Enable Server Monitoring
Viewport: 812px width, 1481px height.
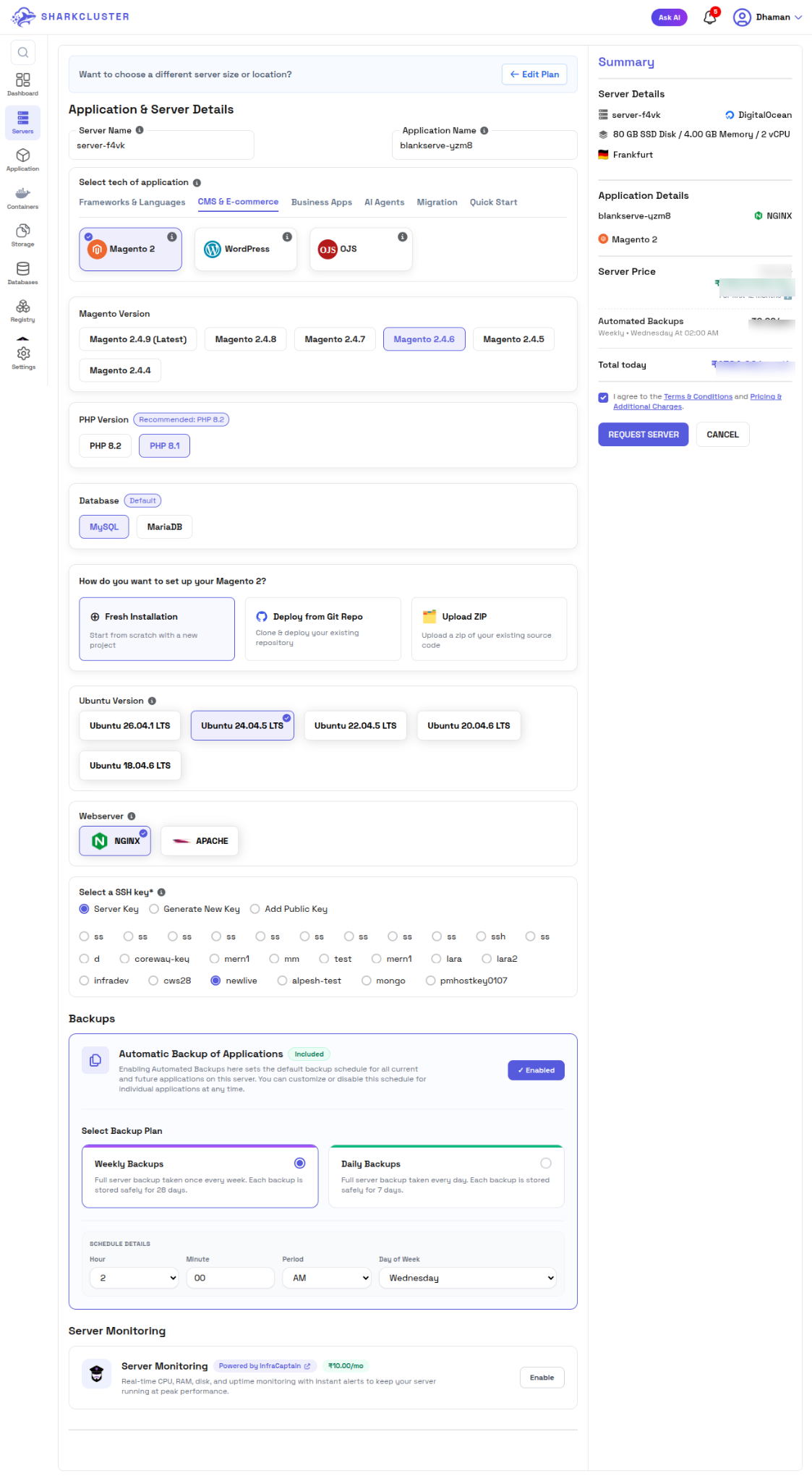pos(542,1378)
